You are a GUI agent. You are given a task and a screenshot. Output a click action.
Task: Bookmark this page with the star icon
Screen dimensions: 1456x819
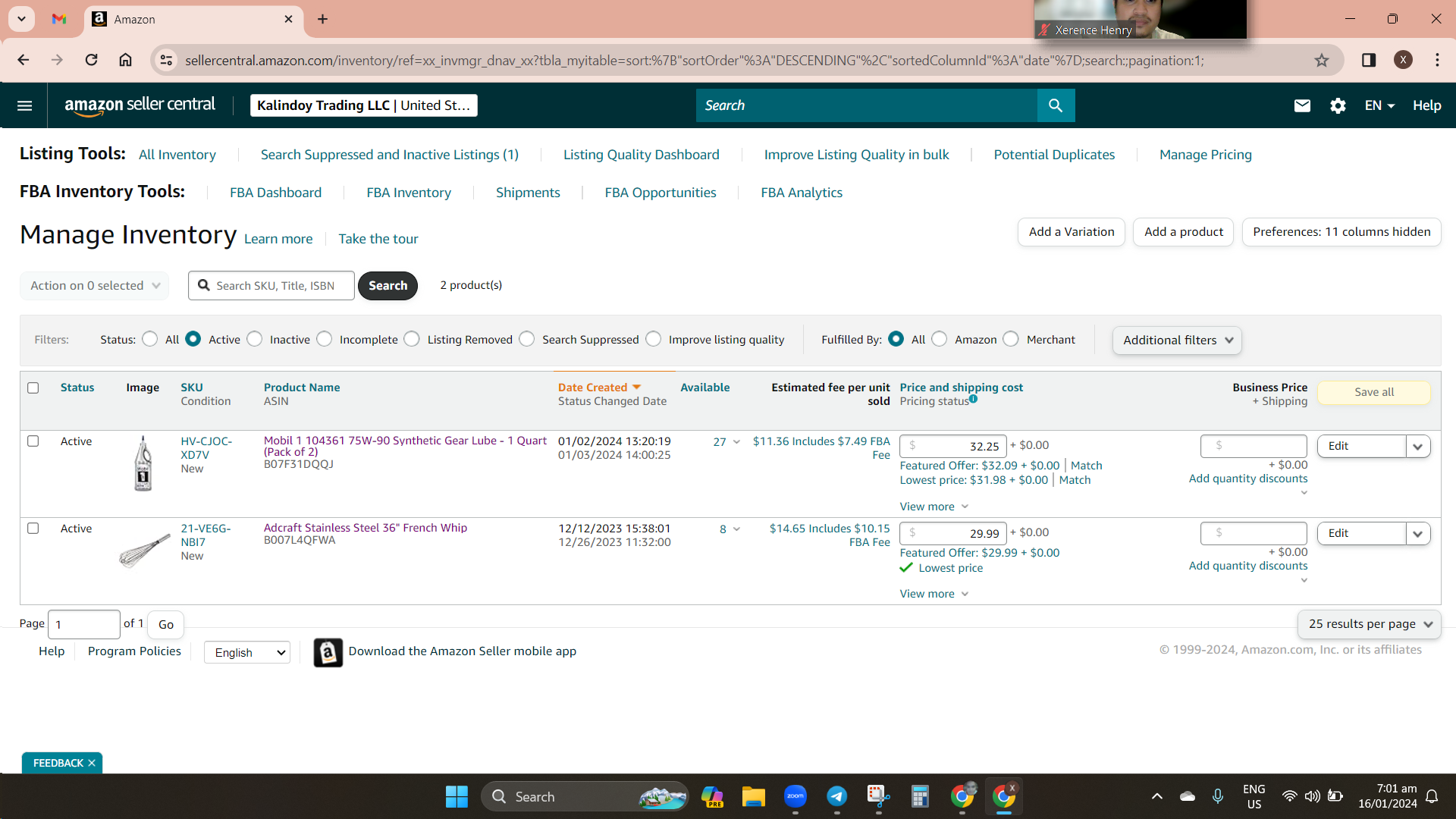pos(1322,60)
